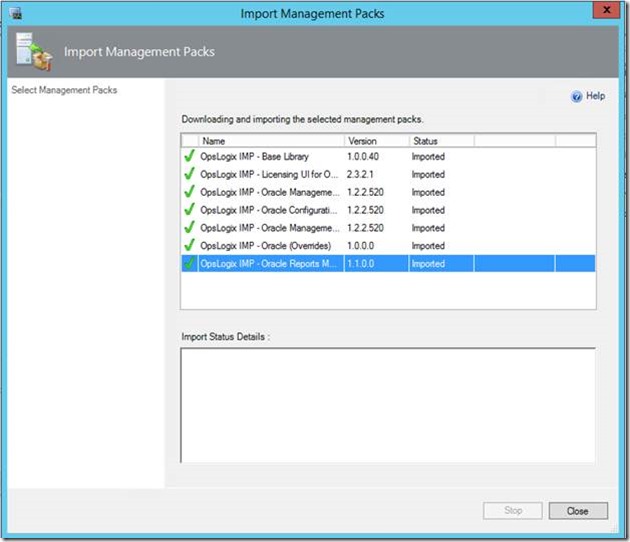This screenshot has width=630, height=542.
Task: Click green checkmark beside Oracle Configuration row
Action: [x=189, y=210]
